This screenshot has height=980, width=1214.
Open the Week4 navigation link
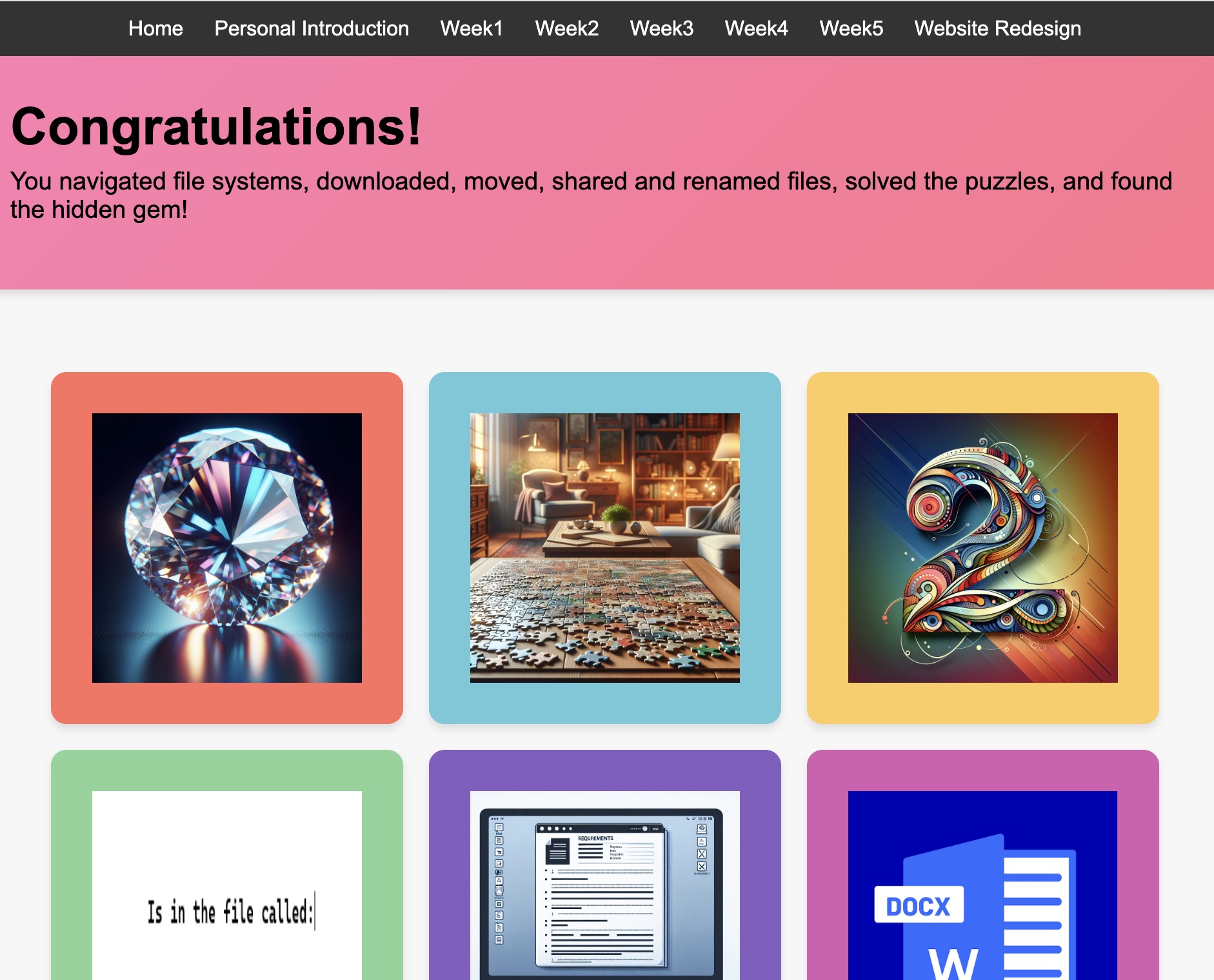[756, 28]
